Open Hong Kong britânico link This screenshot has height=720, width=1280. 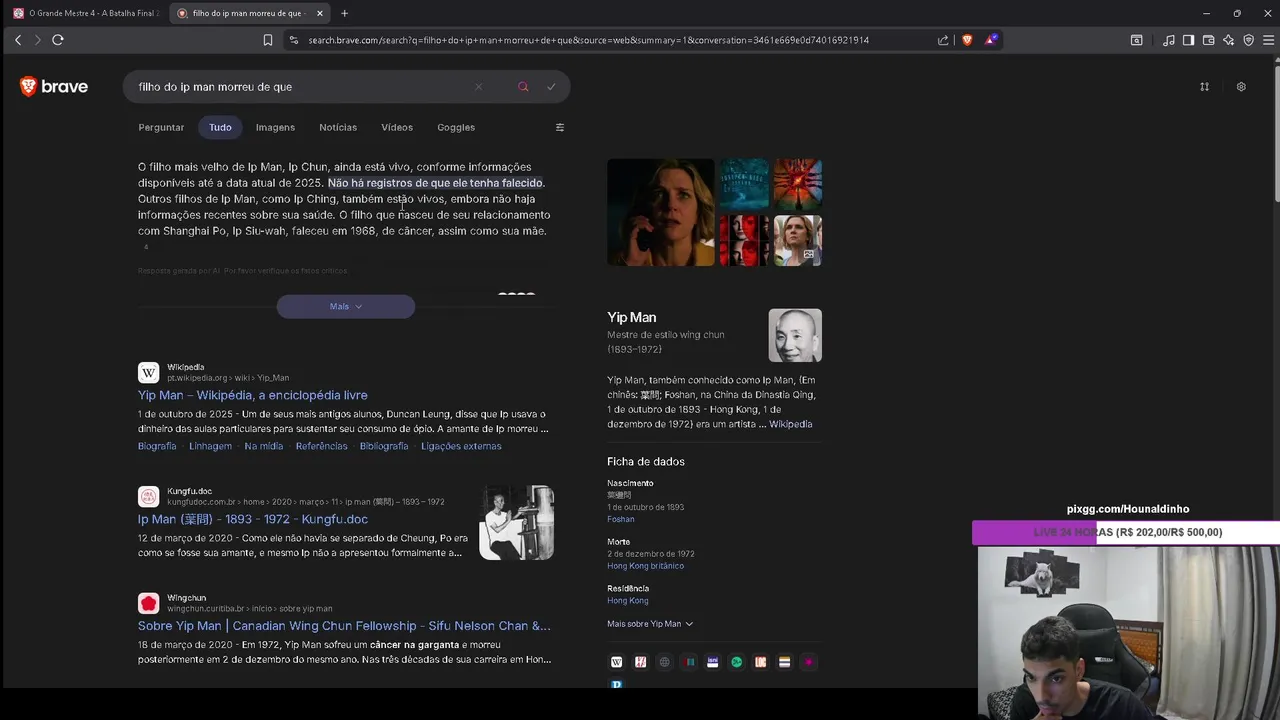(x=645, y=566)
